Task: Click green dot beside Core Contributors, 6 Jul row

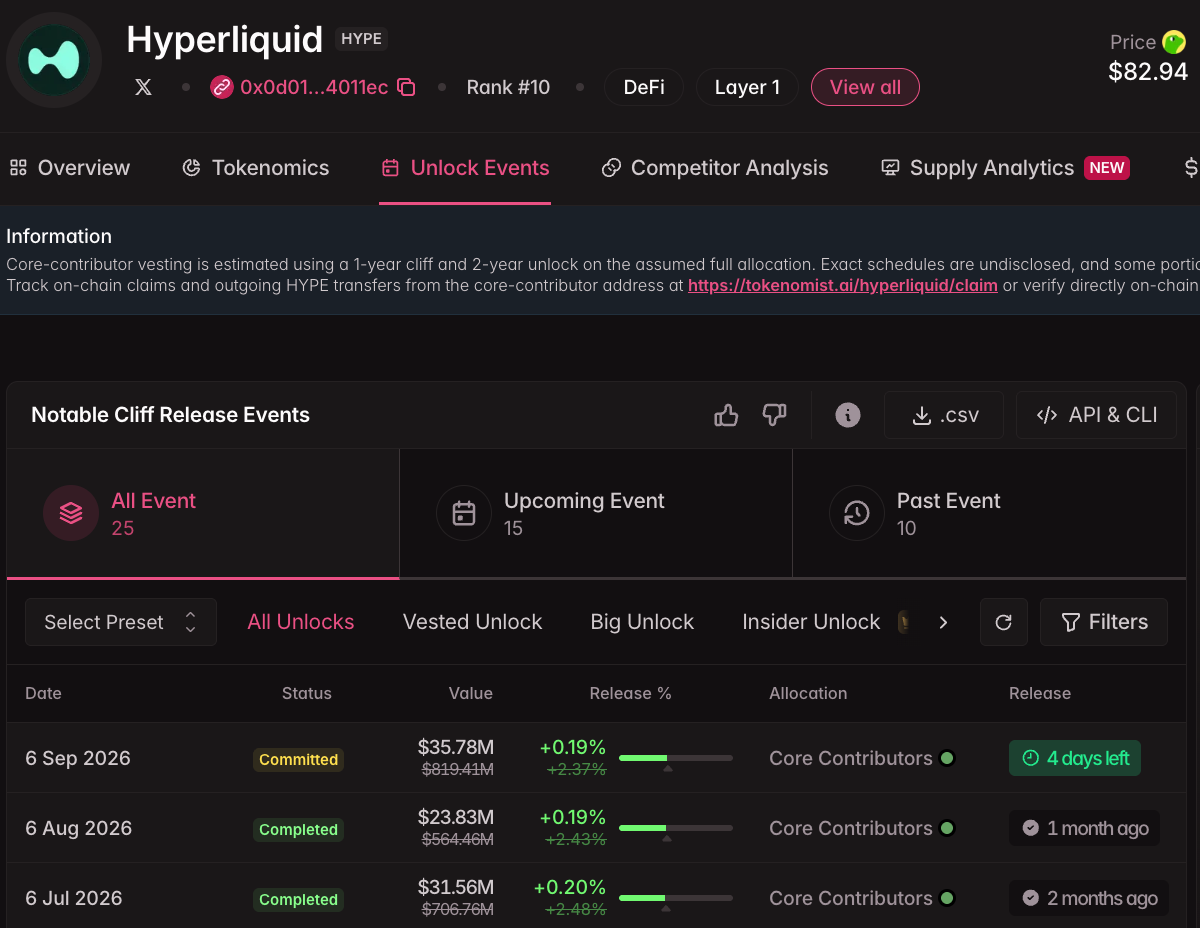Action: tap(946, 898)
